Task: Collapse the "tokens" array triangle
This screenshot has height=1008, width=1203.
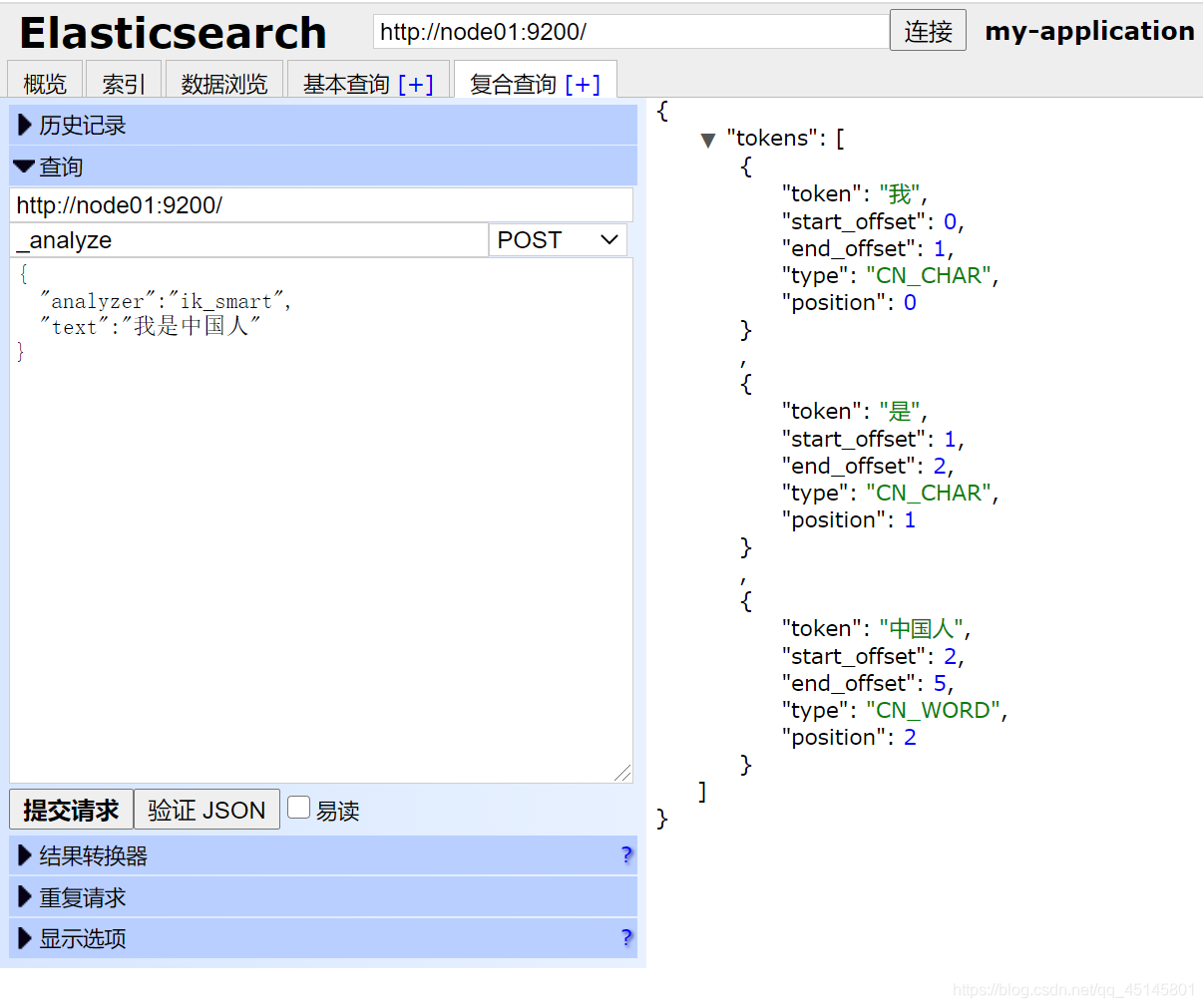Action: pyautogui.click(x=708, y=140)
